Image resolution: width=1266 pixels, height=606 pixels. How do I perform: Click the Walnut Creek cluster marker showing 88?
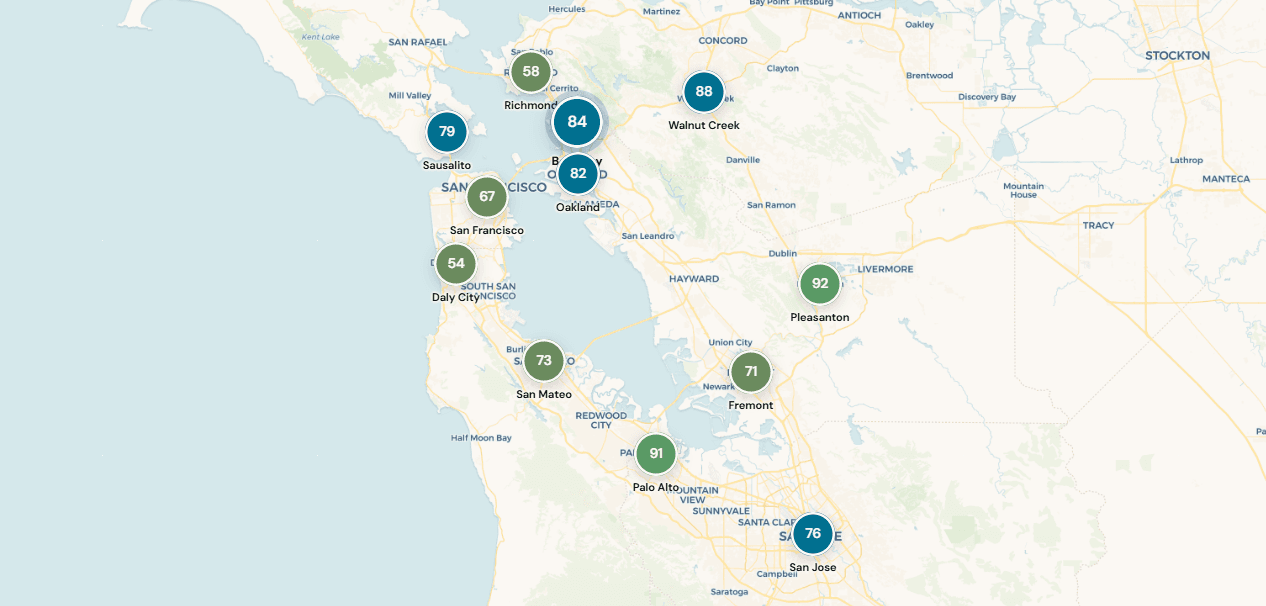coord(703,91)
